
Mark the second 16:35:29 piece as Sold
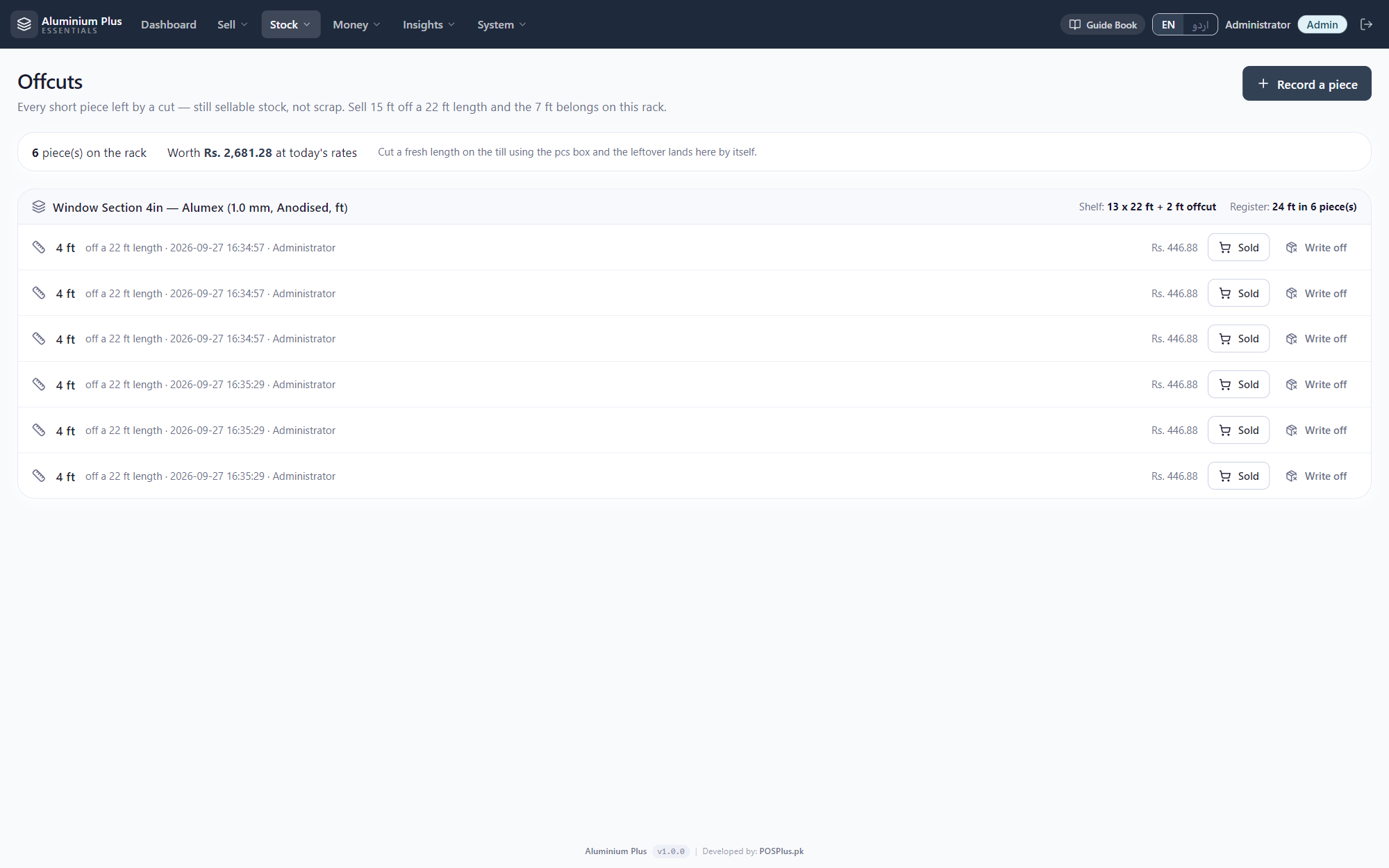1238,431
